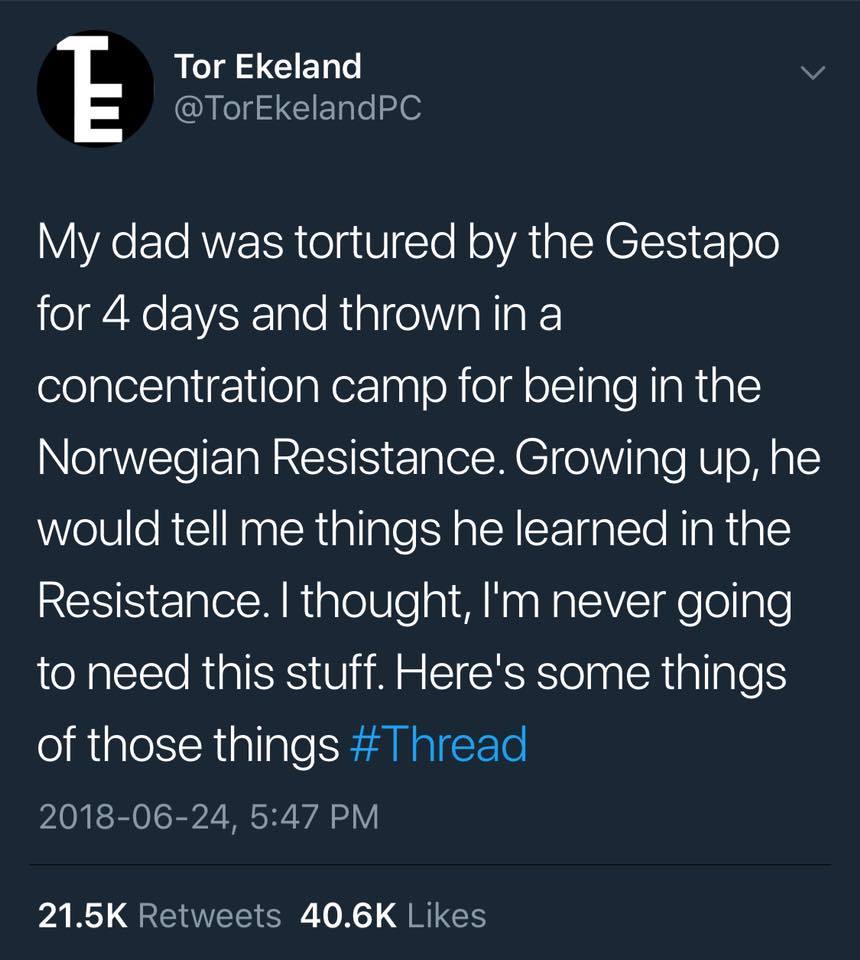Viewport: 860px width, 960px height.
Task: Click the line "would tell me things he learned"
Action: [x=413, y=531]
